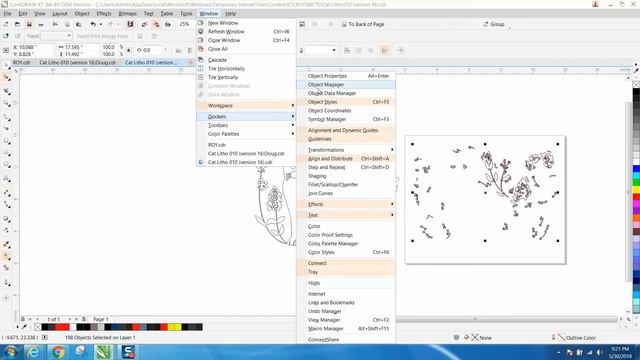Switch to ROY.cdr document tab
This screenshot has width=640, height=360.
coord(22,62)
